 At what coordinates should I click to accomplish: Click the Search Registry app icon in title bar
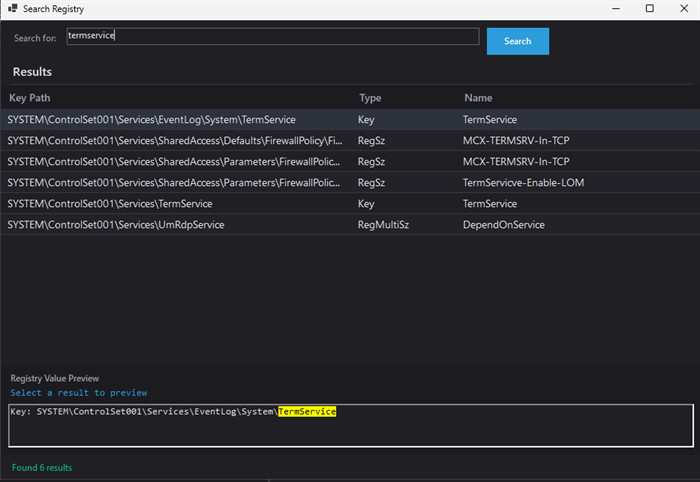point(13,9)
